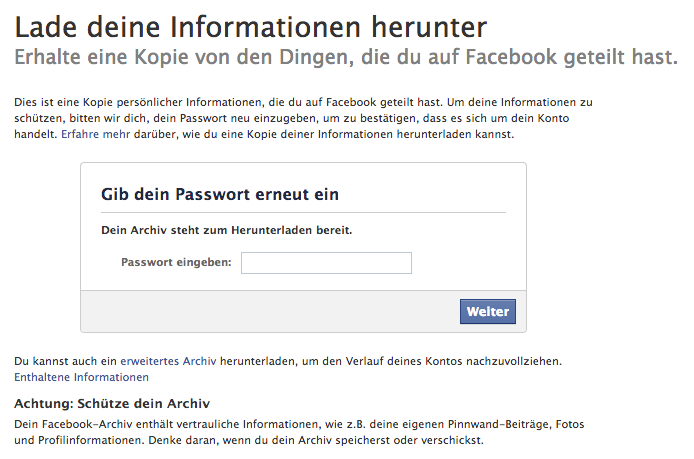The width and height of the screenshot is (694, 459).
Task: Click the 'Passwort eingeben:' label
Action: tap(176, 262)
